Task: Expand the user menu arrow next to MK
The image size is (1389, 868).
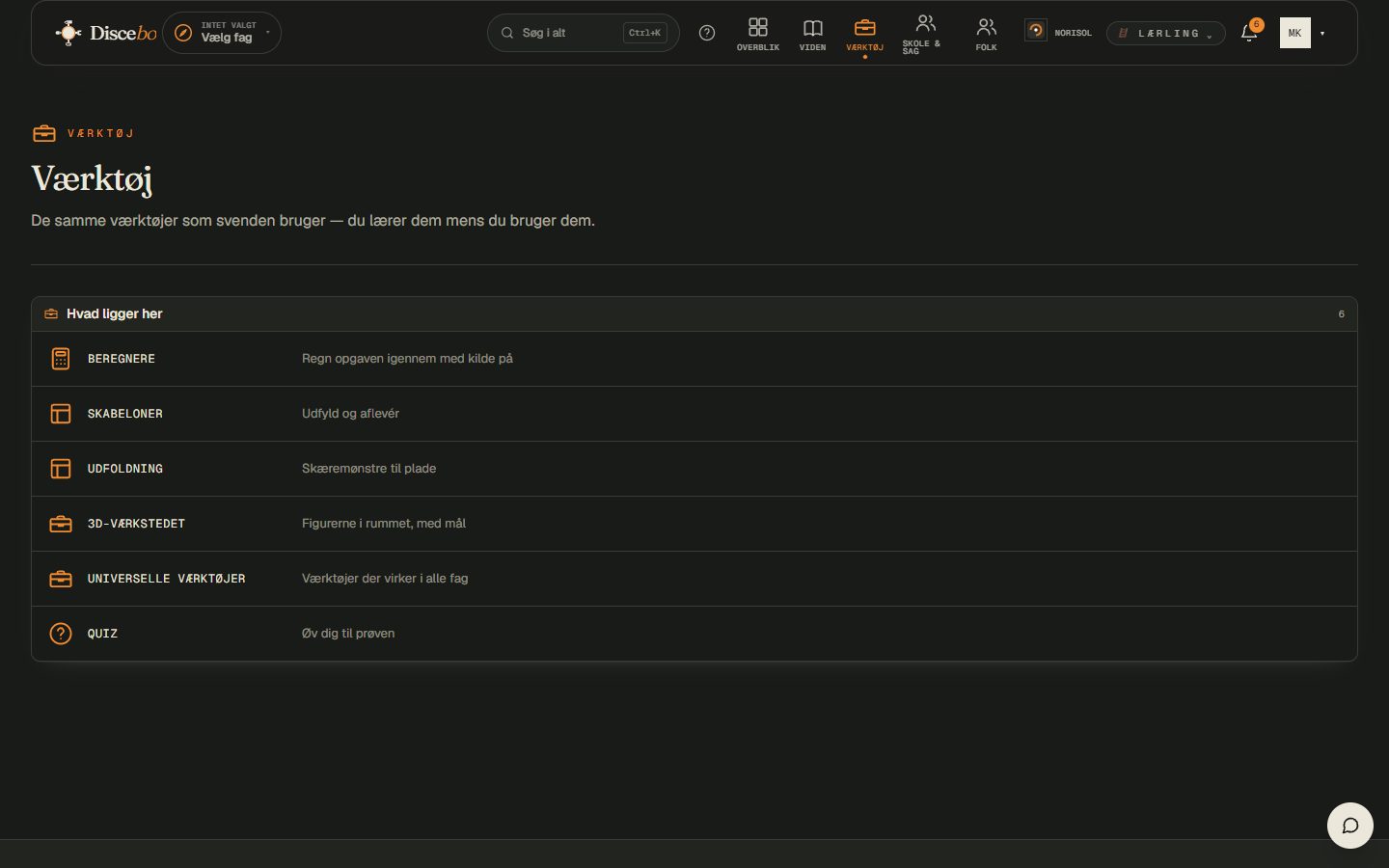Action: coord(1322,34)
